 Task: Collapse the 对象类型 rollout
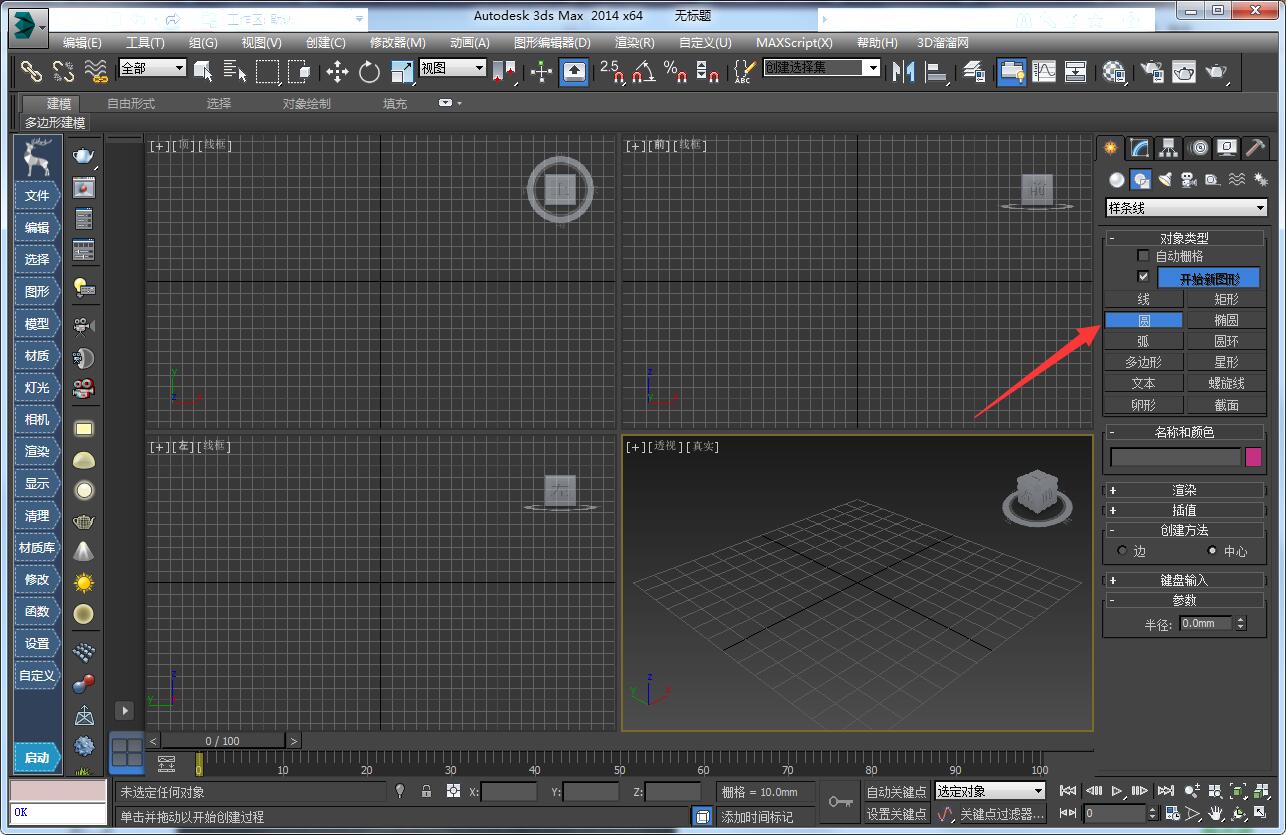(1185, 238)
